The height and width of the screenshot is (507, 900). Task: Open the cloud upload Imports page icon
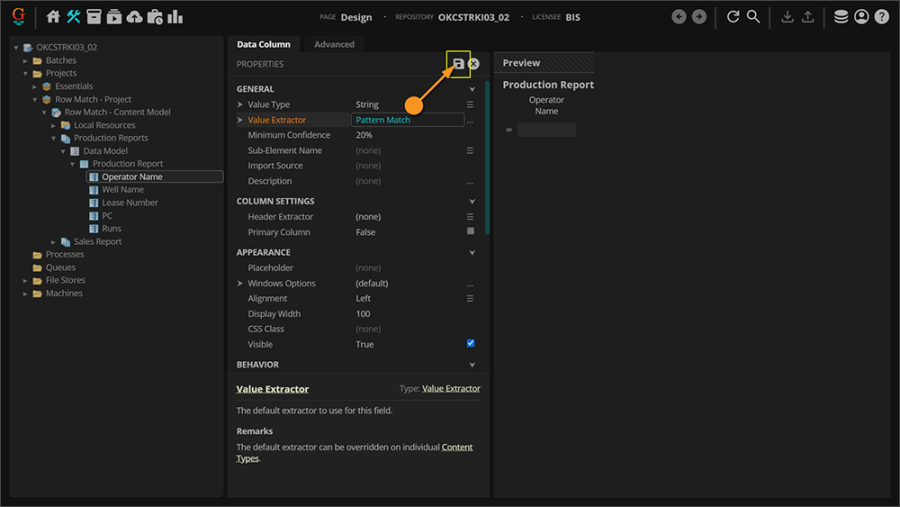[x=134, y=17]
